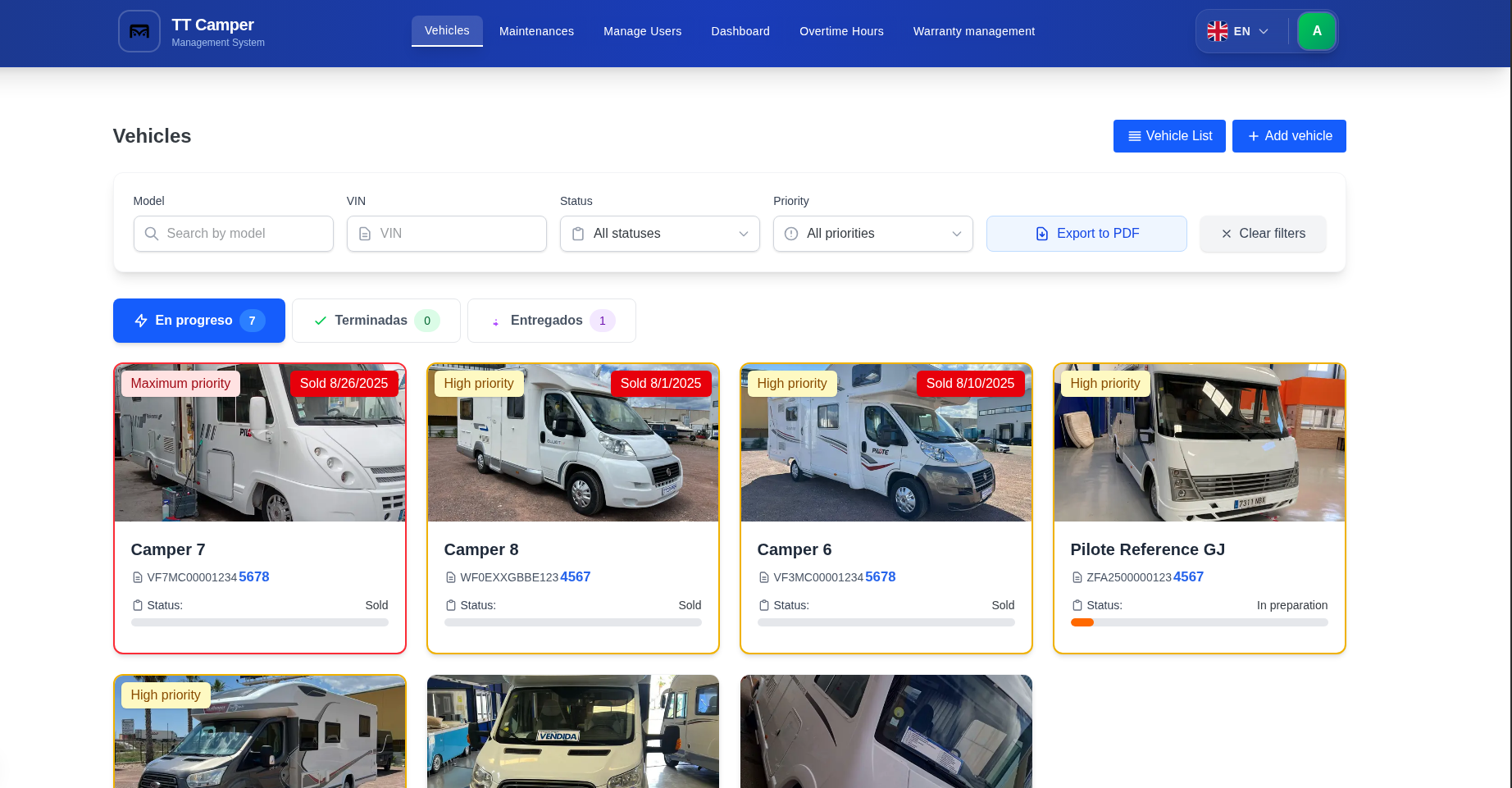Switch to the Terminadas tab

point(376,321)
